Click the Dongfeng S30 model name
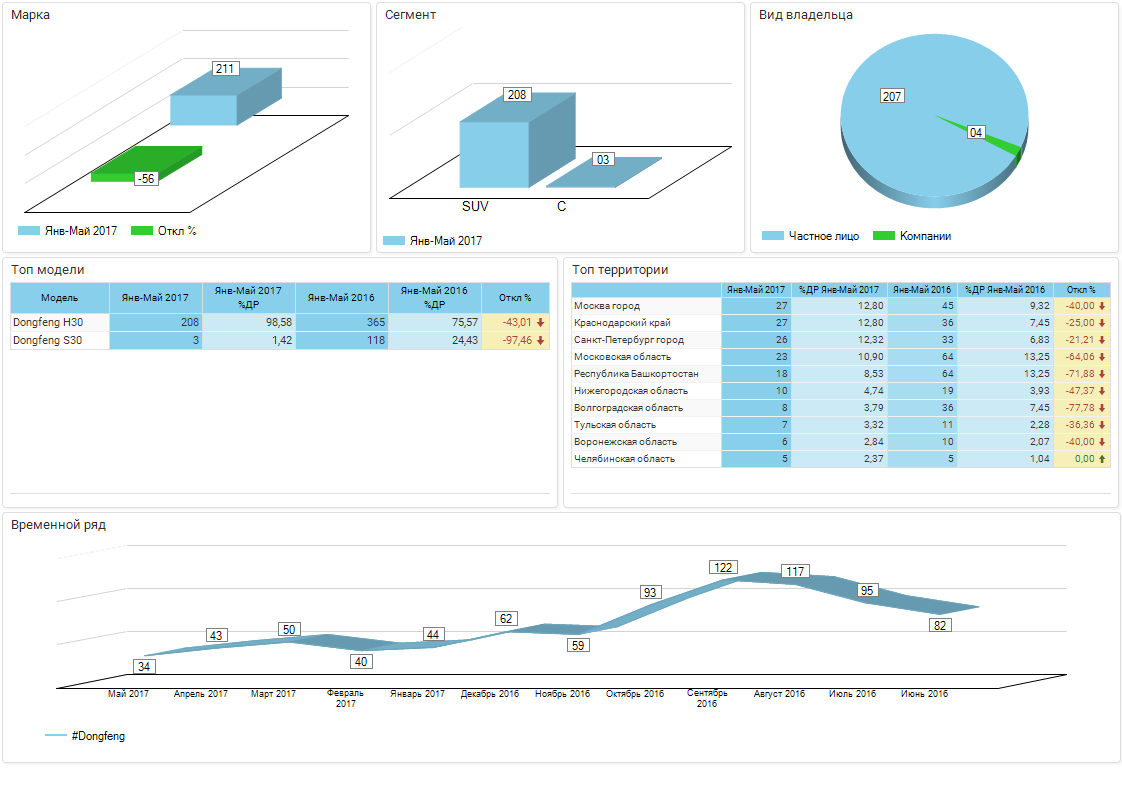Screen dimensions: 1122x793 tap(48, 341)
